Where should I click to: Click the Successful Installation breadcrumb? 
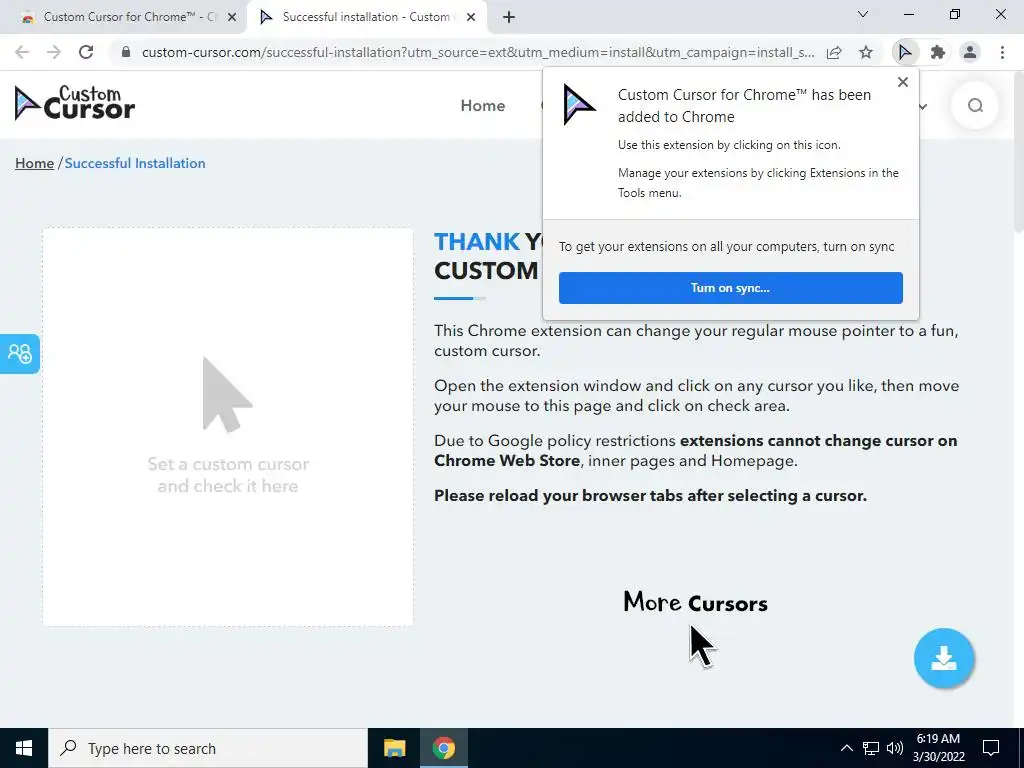point(135,163)
